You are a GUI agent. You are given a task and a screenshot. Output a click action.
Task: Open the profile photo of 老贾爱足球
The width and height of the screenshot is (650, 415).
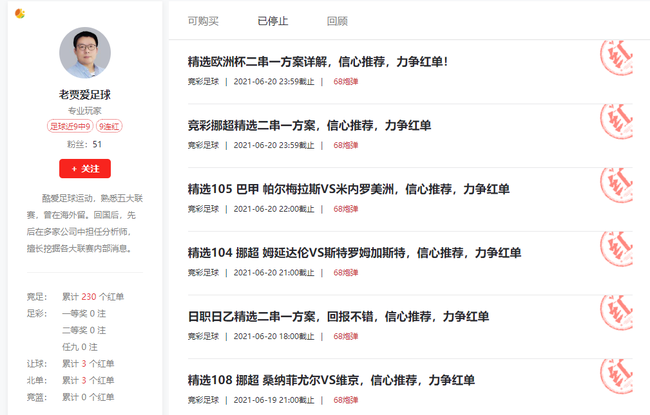(85, 53)
